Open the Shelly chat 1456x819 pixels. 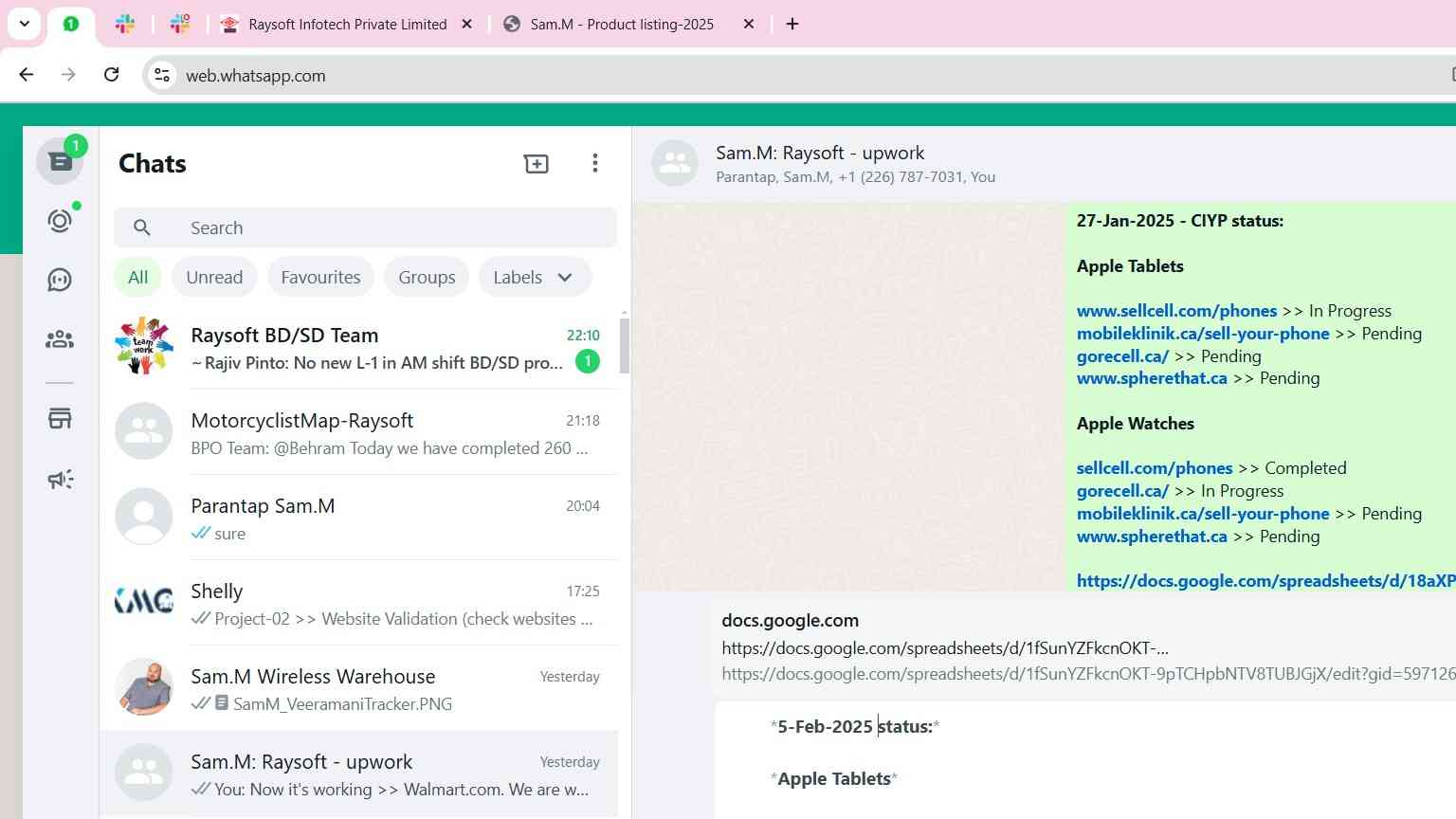click(358, 603)
